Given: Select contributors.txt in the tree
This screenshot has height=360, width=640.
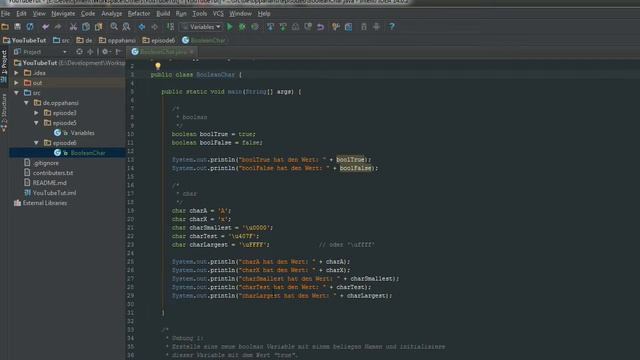Looking at the screenshot, I should (x=49, y=173).
